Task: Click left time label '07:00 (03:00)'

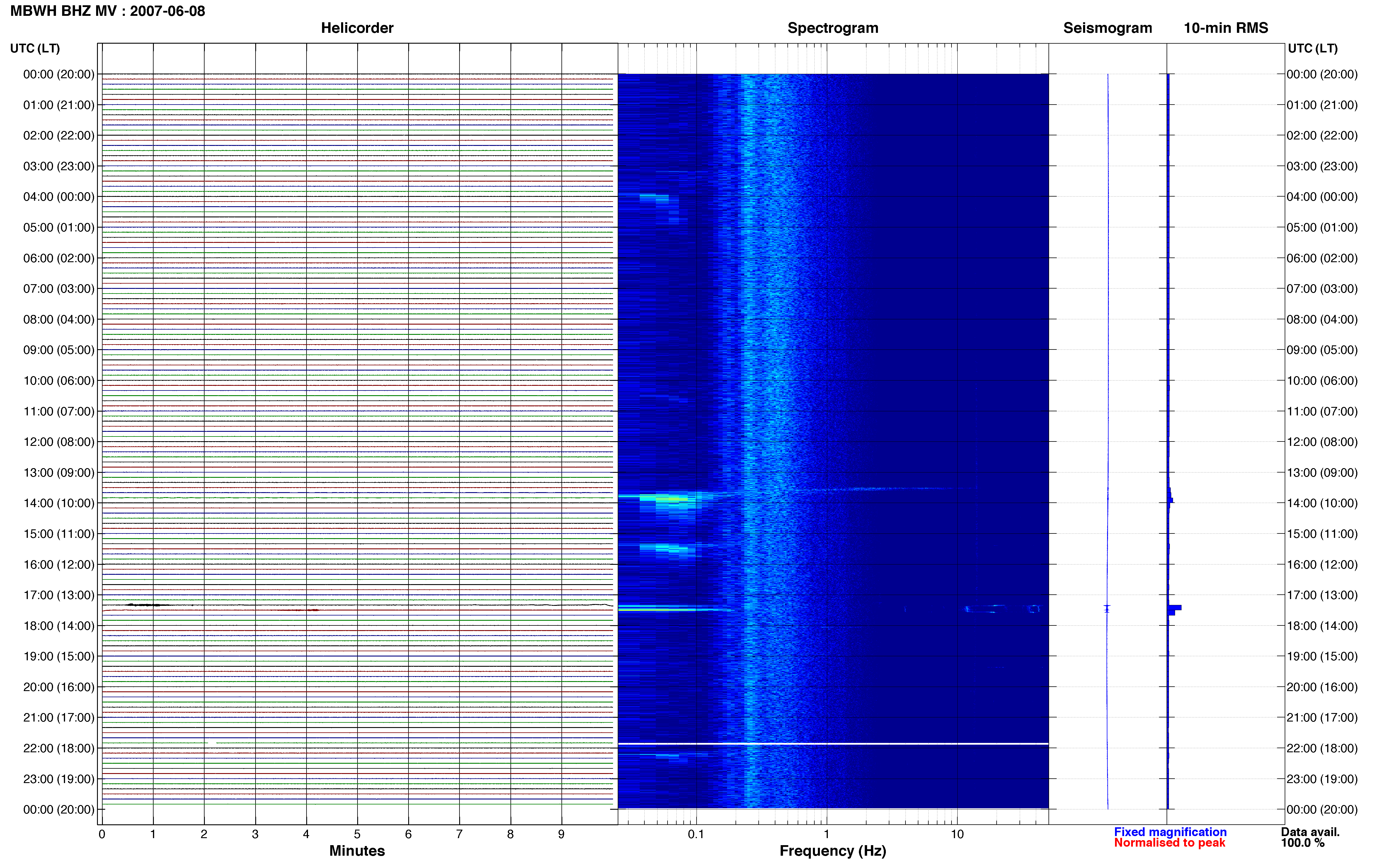Action: pyautogui.click(x=59, y=289)
